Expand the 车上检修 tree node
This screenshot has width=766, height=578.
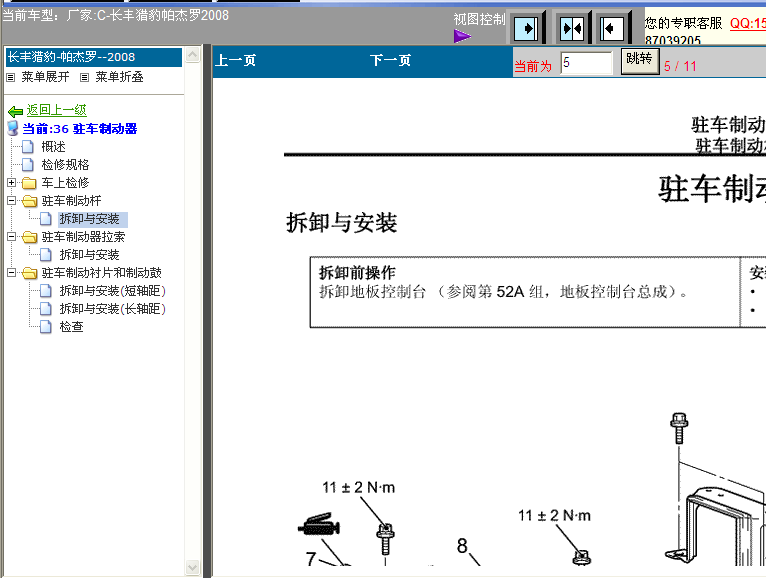(11, 182)
